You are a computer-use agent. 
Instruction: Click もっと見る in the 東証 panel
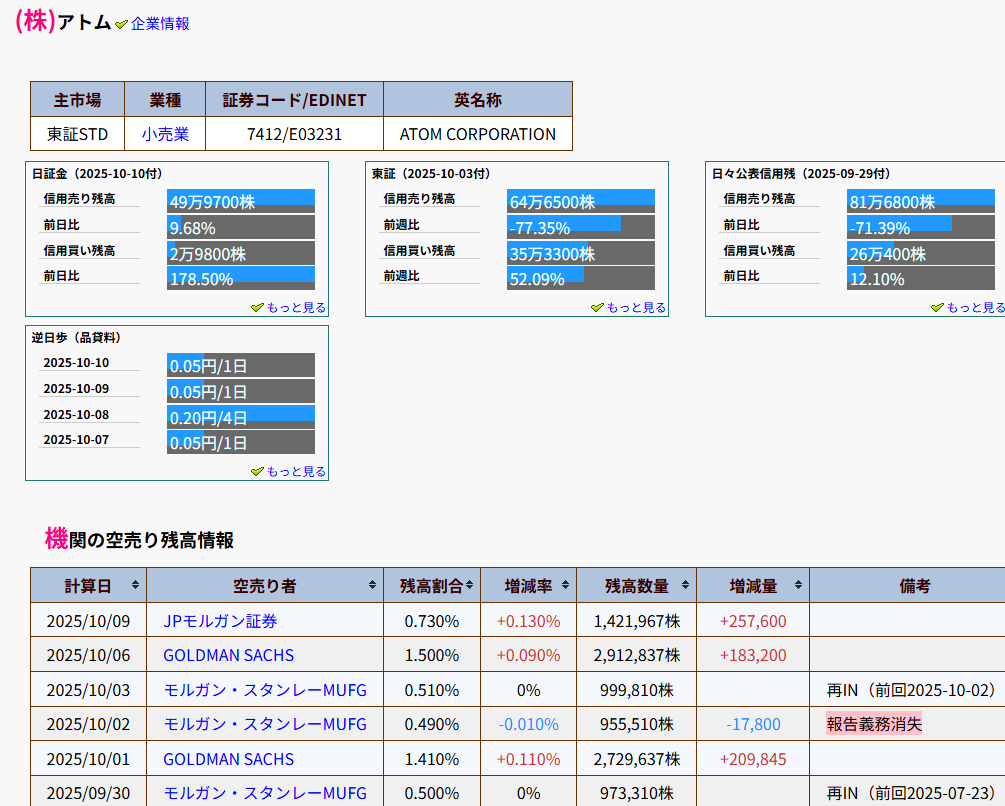[x=636, y=307]
